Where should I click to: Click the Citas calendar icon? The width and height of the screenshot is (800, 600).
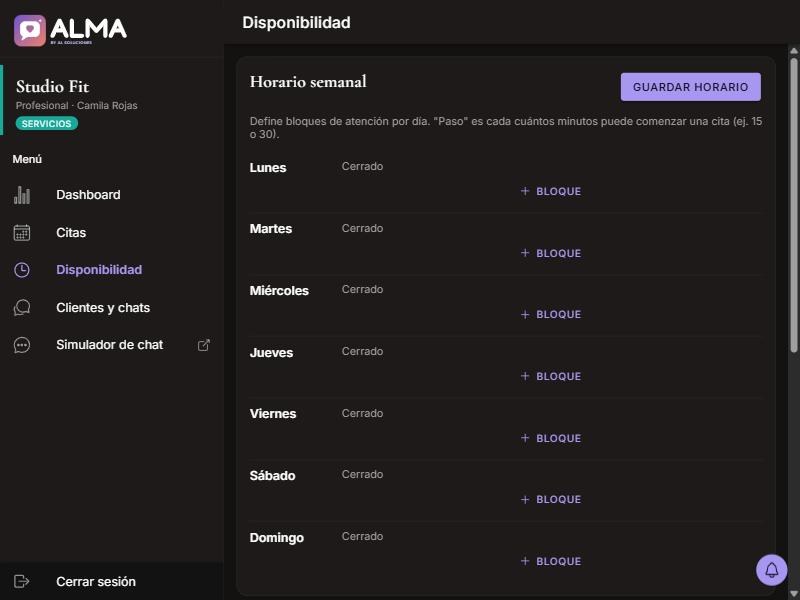(21, 233)
